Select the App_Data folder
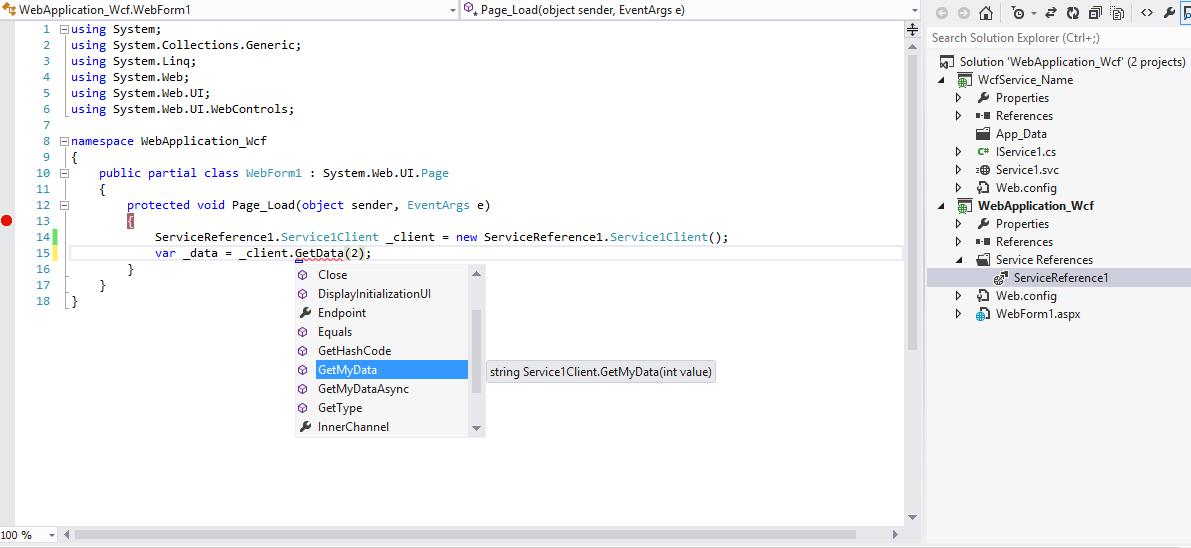Viewport: 1191px width, 548px height. click(x=1021, y=134)
